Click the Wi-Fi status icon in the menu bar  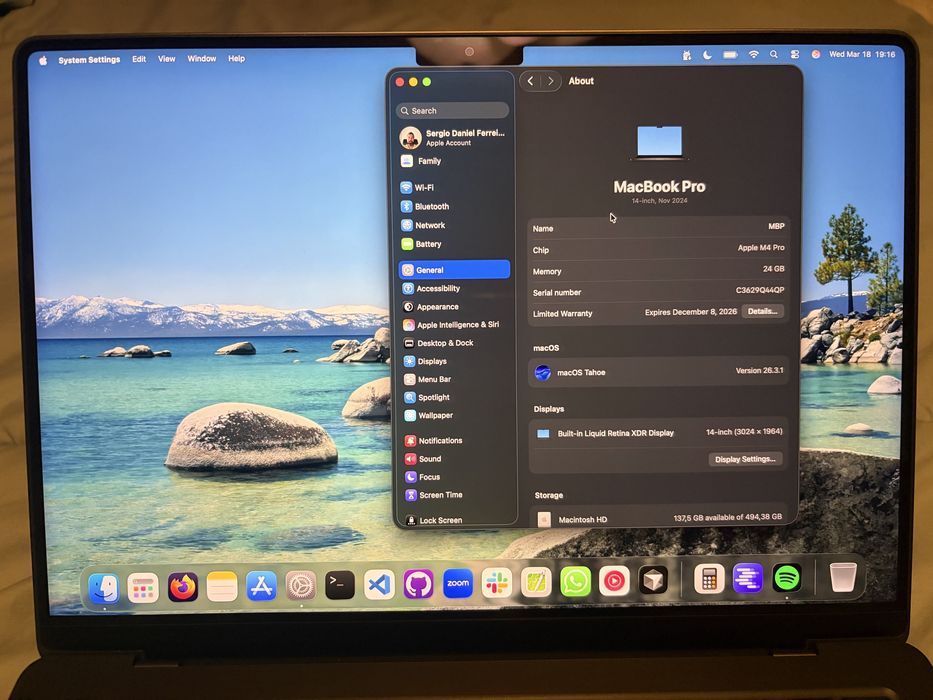coord(753,54)
